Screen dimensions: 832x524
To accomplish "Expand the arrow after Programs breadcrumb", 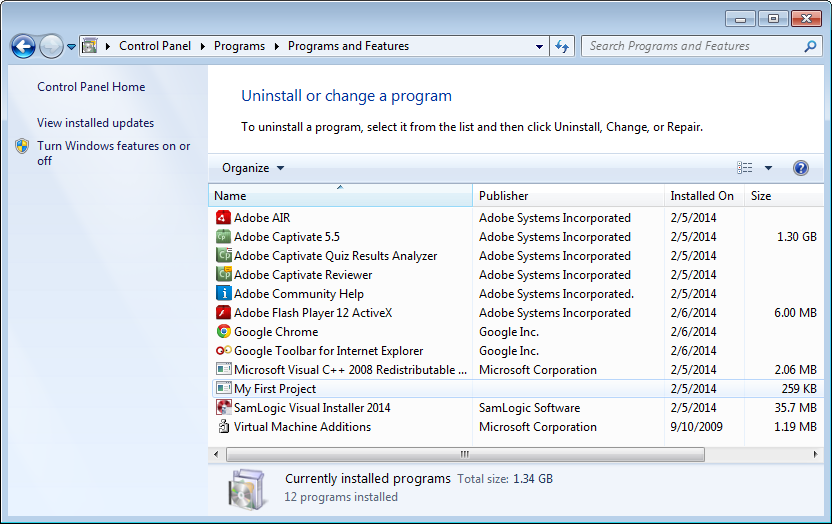I will coord(276,47).
